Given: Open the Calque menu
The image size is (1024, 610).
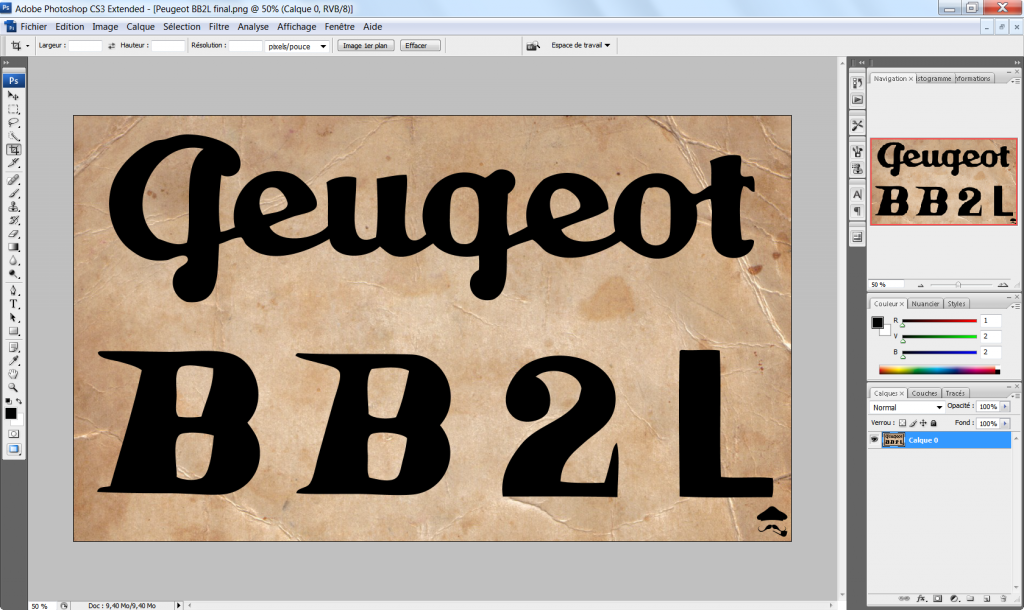Looking at the screenshot, I should (x=140, y=27).
